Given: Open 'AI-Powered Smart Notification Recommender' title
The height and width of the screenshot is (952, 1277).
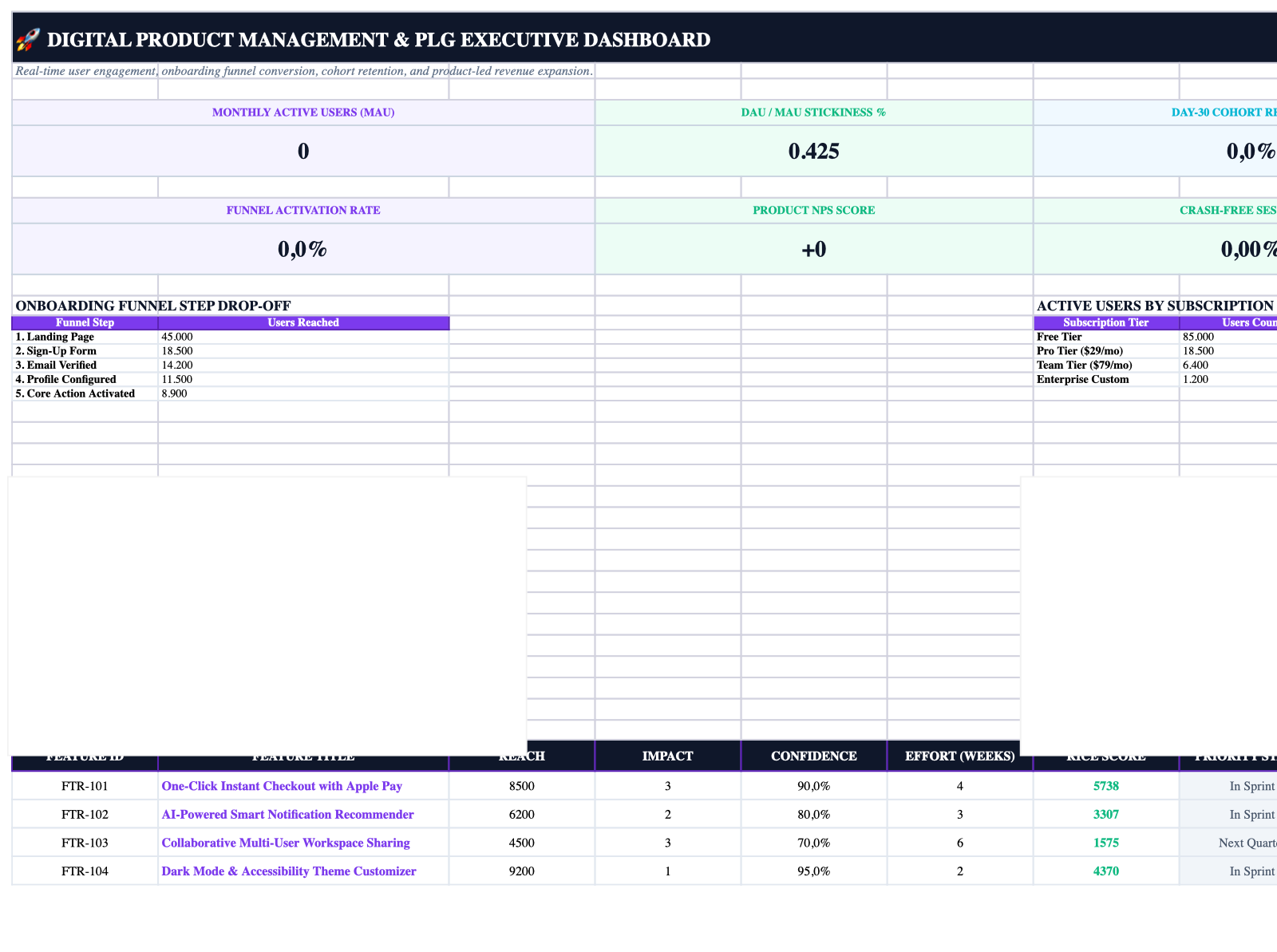Looking at the screenshot, I should click(288, 815).
